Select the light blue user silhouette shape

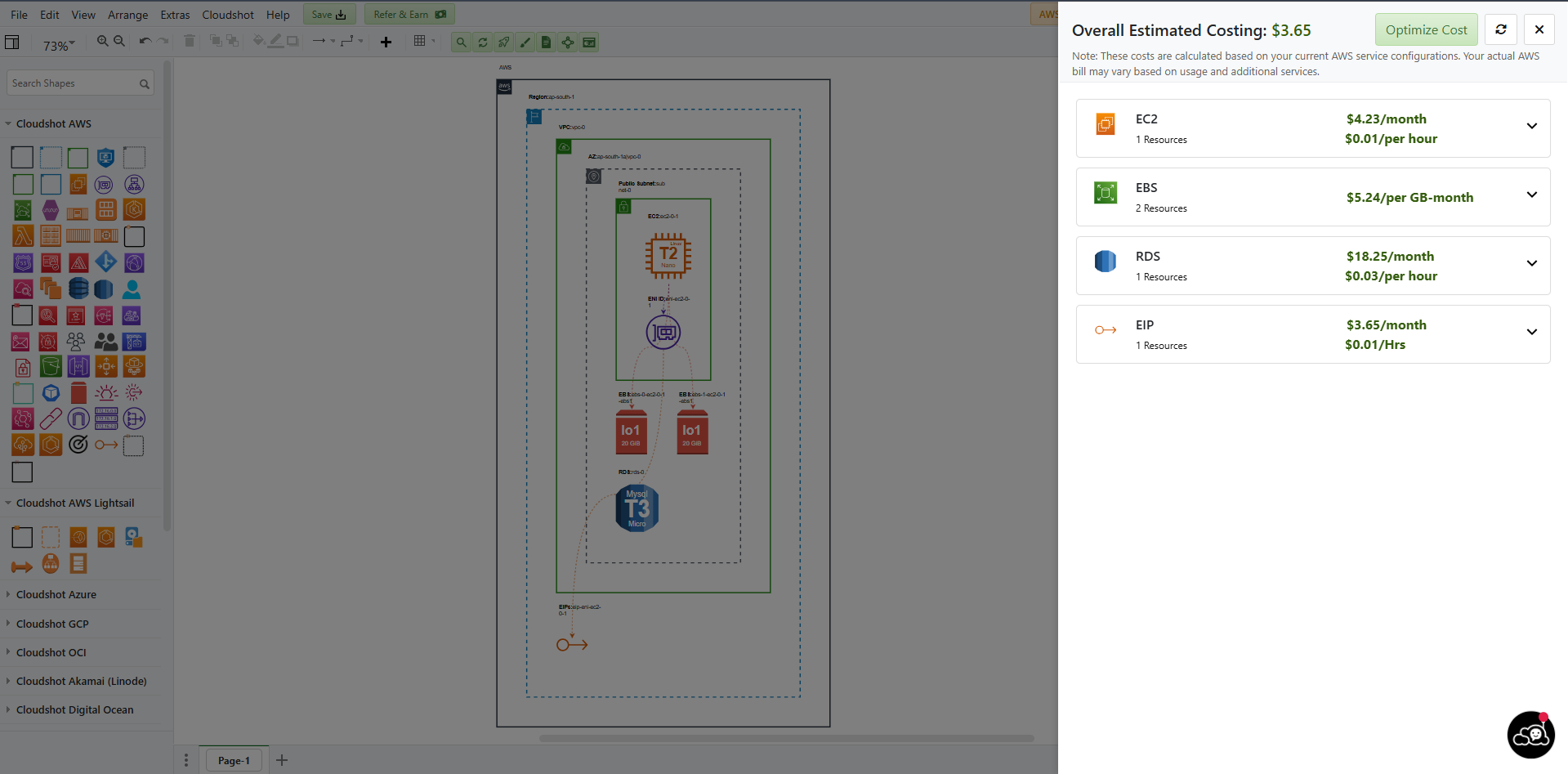coord(132,289)
